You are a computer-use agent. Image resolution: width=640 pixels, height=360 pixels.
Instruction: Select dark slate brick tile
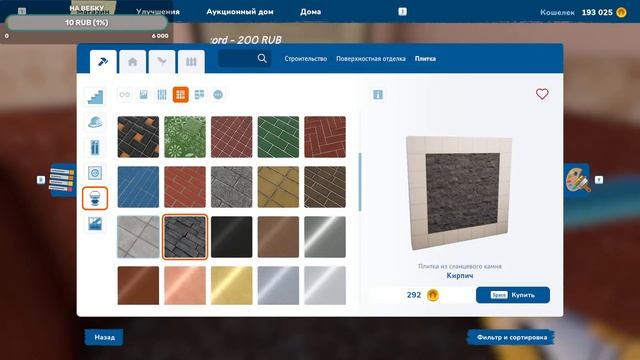(185, 237)
